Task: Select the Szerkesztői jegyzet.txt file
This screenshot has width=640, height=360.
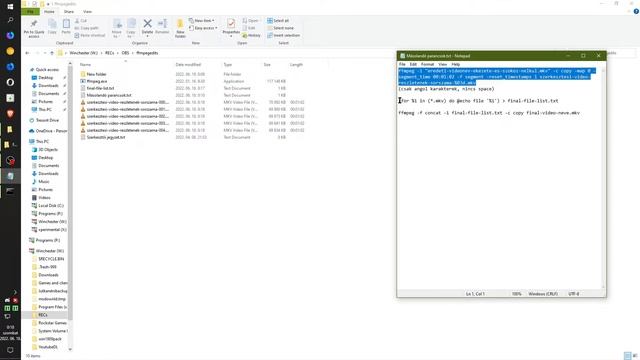Action: [106, 137]
